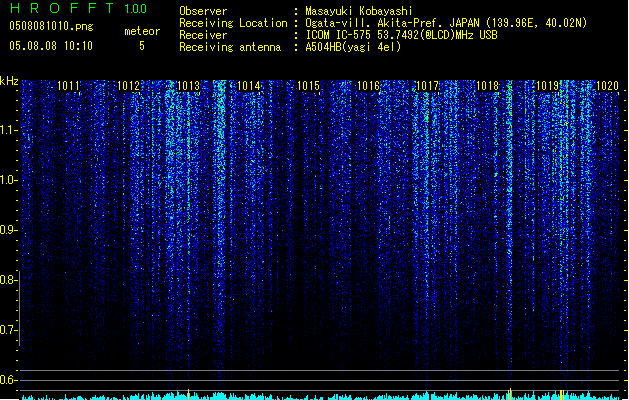629x400 pixels.
Task: Click the yellow meteor marker below 1013
Action: [x=188, y=394]
